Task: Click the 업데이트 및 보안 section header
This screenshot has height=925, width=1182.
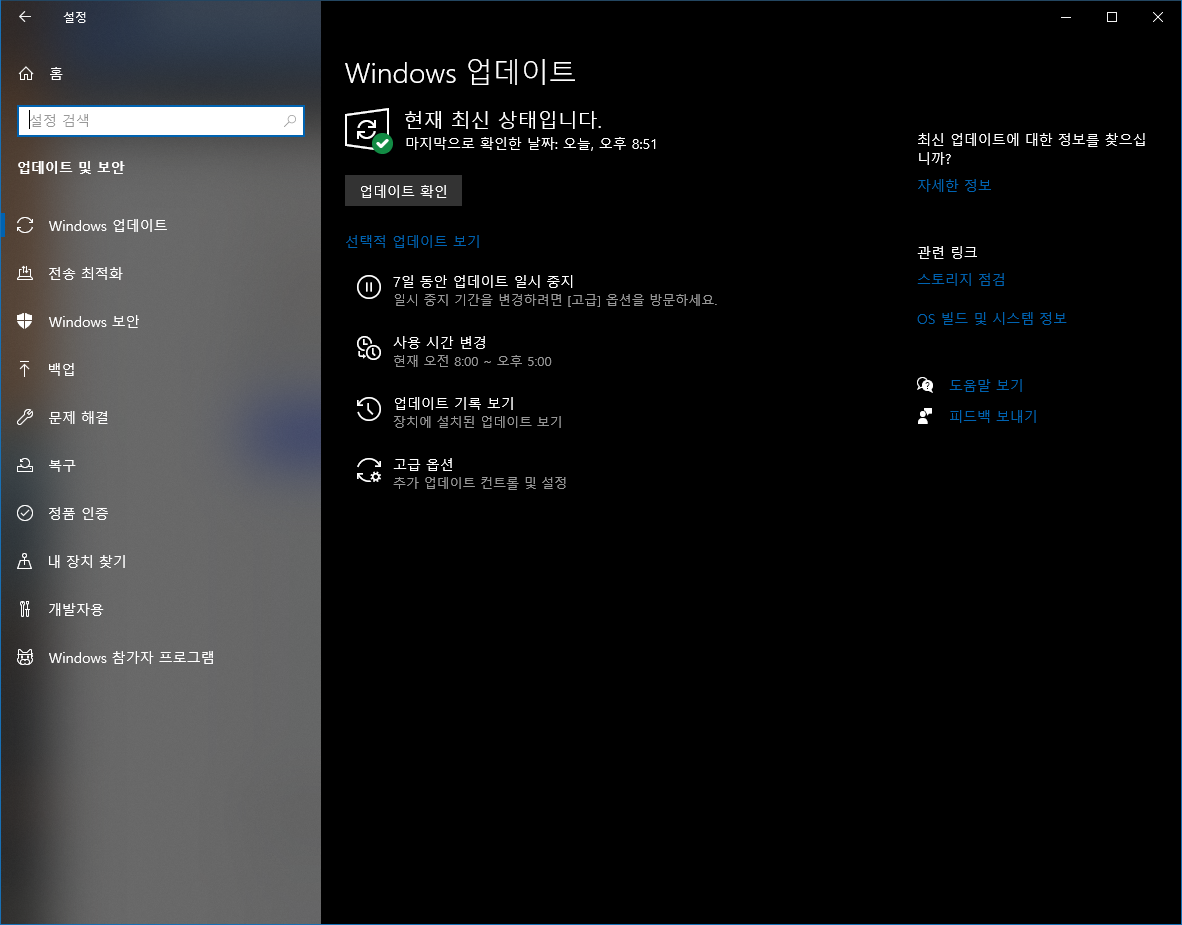Action: [x=71, y=167]
